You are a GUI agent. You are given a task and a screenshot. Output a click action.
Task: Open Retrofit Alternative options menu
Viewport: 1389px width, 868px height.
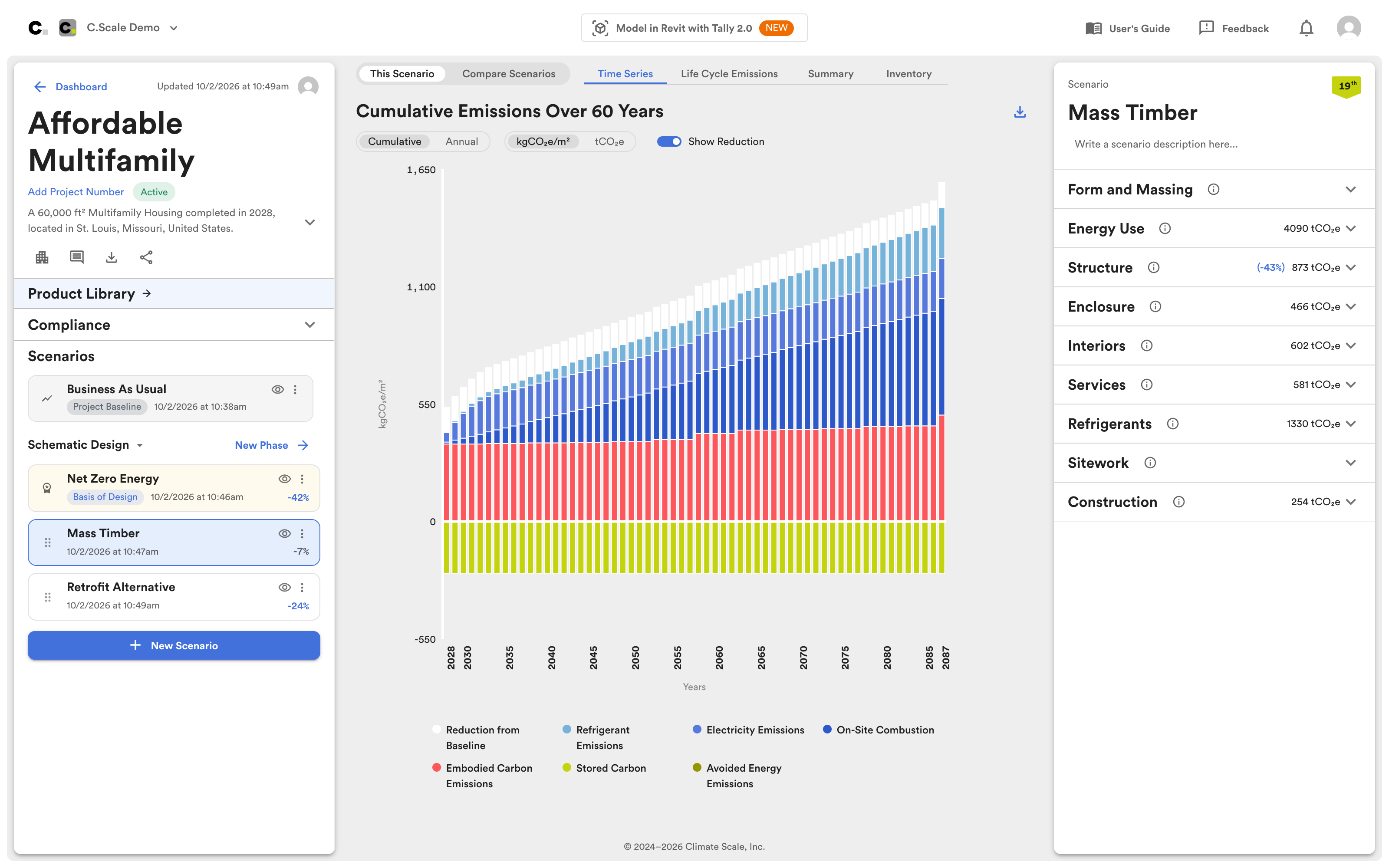point(302,587)
